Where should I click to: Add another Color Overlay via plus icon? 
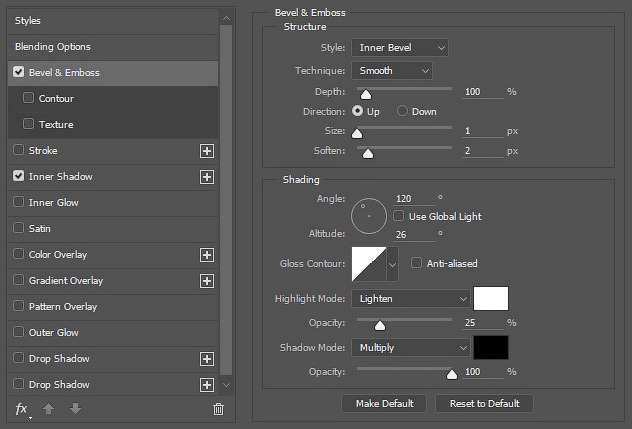207,255
